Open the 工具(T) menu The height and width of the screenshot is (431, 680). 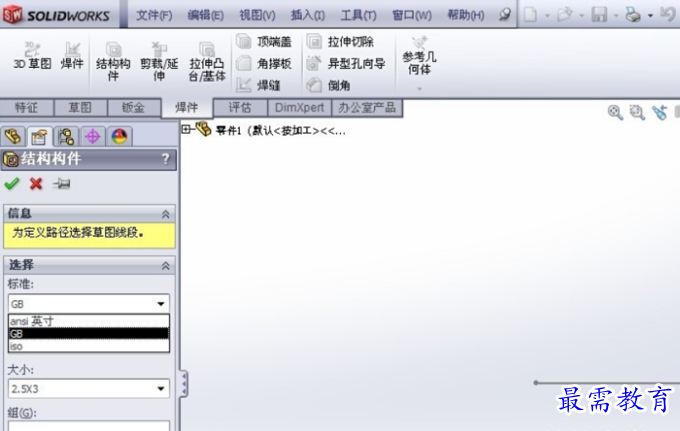point(358,16)
